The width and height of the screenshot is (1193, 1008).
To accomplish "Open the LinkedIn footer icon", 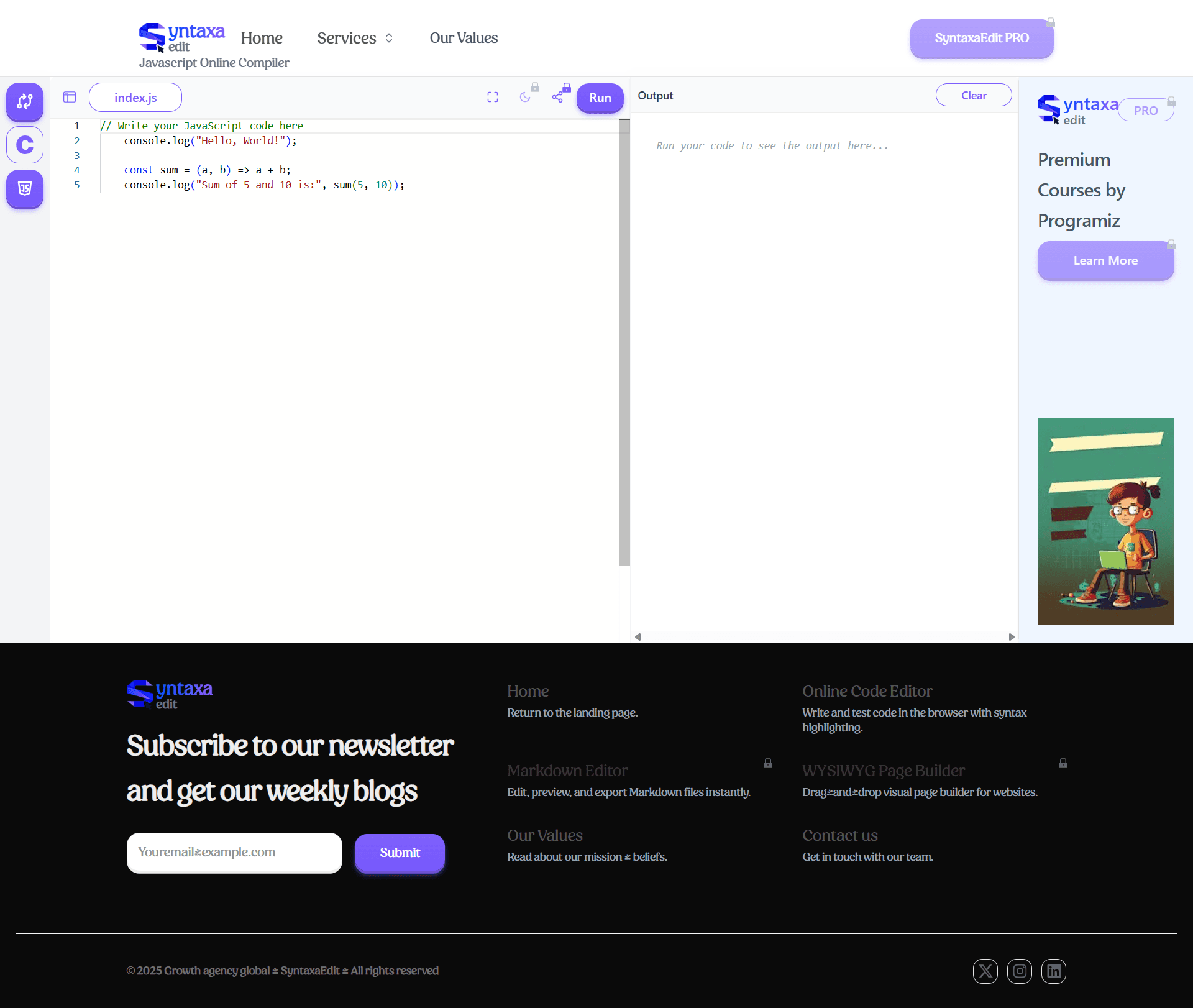I will pyautogui.click(x=1054, y=971).
